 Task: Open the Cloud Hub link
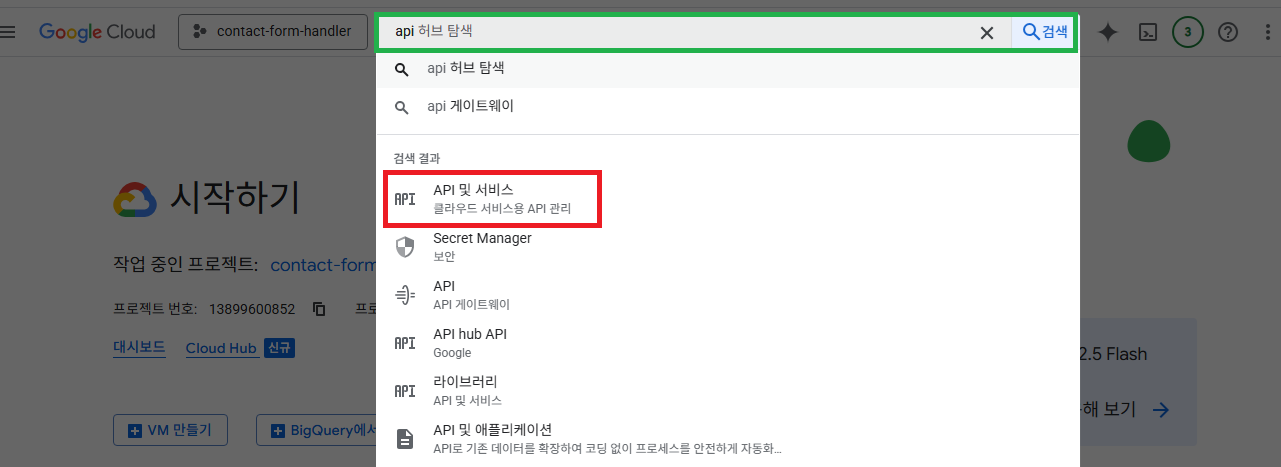click(221, 348)
